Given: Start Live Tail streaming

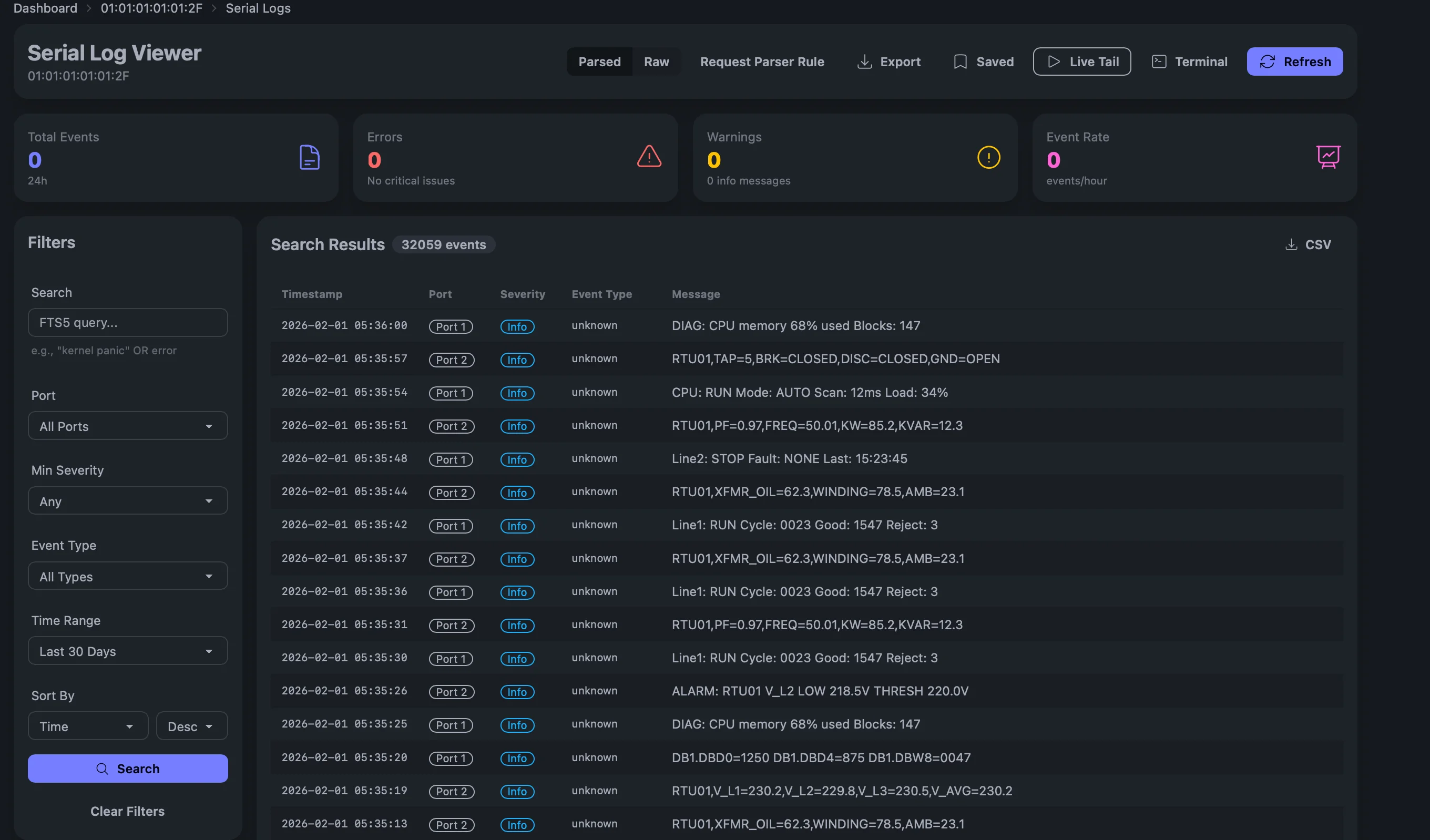Looking at the screenshot, I should click(x=1081, y=62).
